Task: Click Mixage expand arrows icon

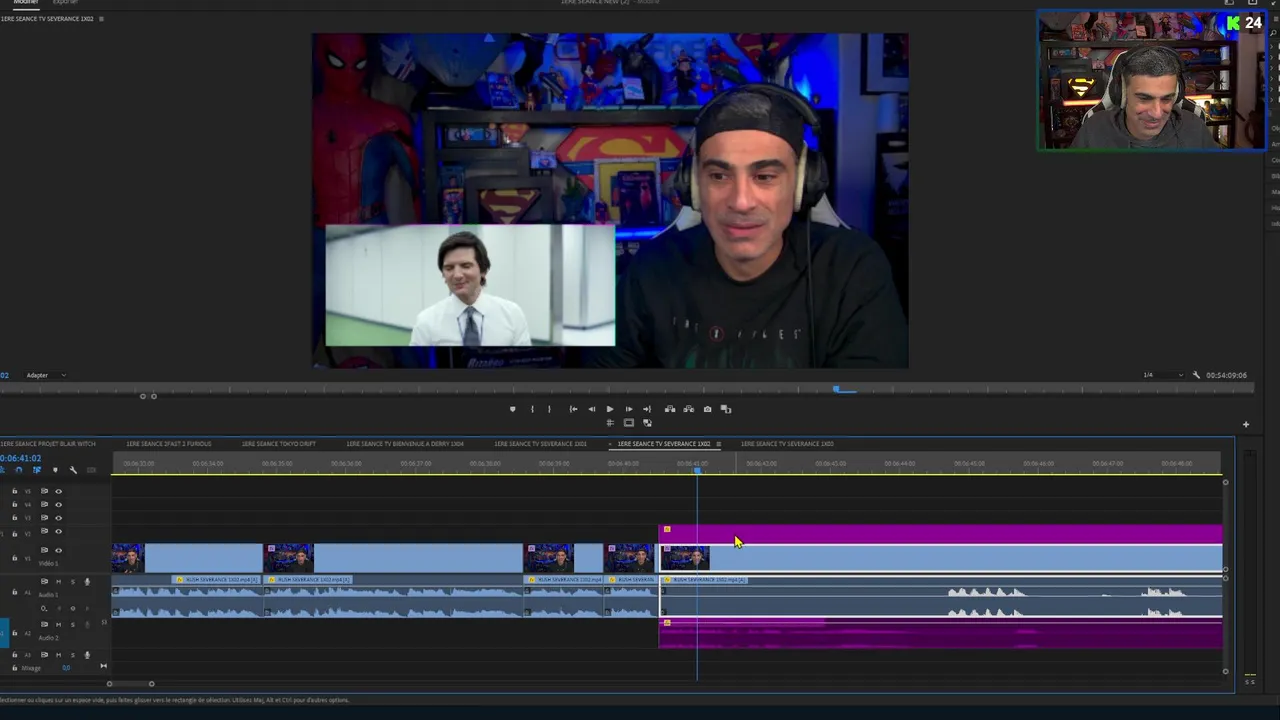Action: coord(103,666)
